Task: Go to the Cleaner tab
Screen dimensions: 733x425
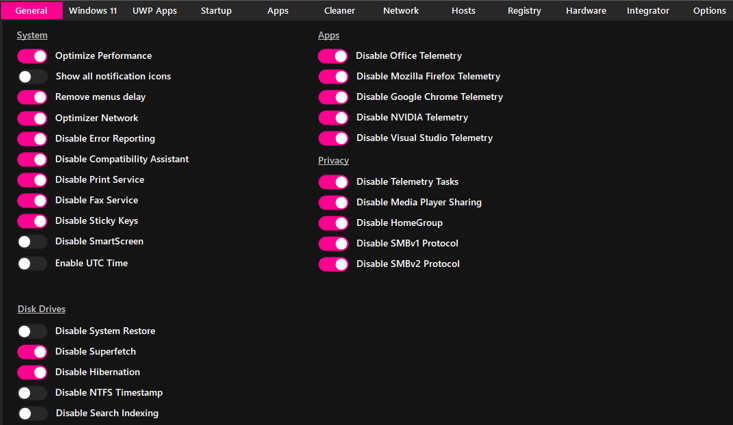Action: (x=339, y=11)
